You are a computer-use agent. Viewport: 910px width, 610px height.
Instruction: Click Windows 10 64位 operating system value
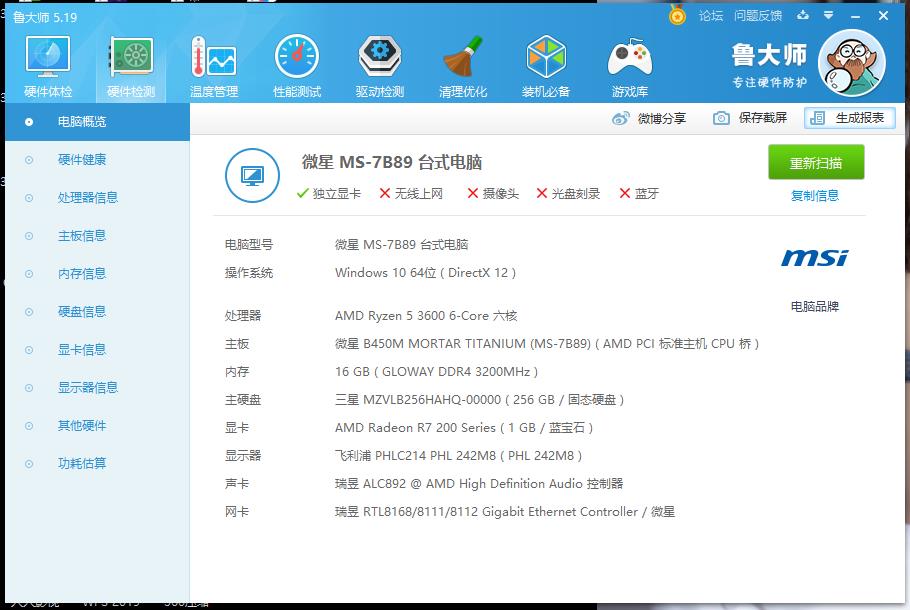(425, 273)
